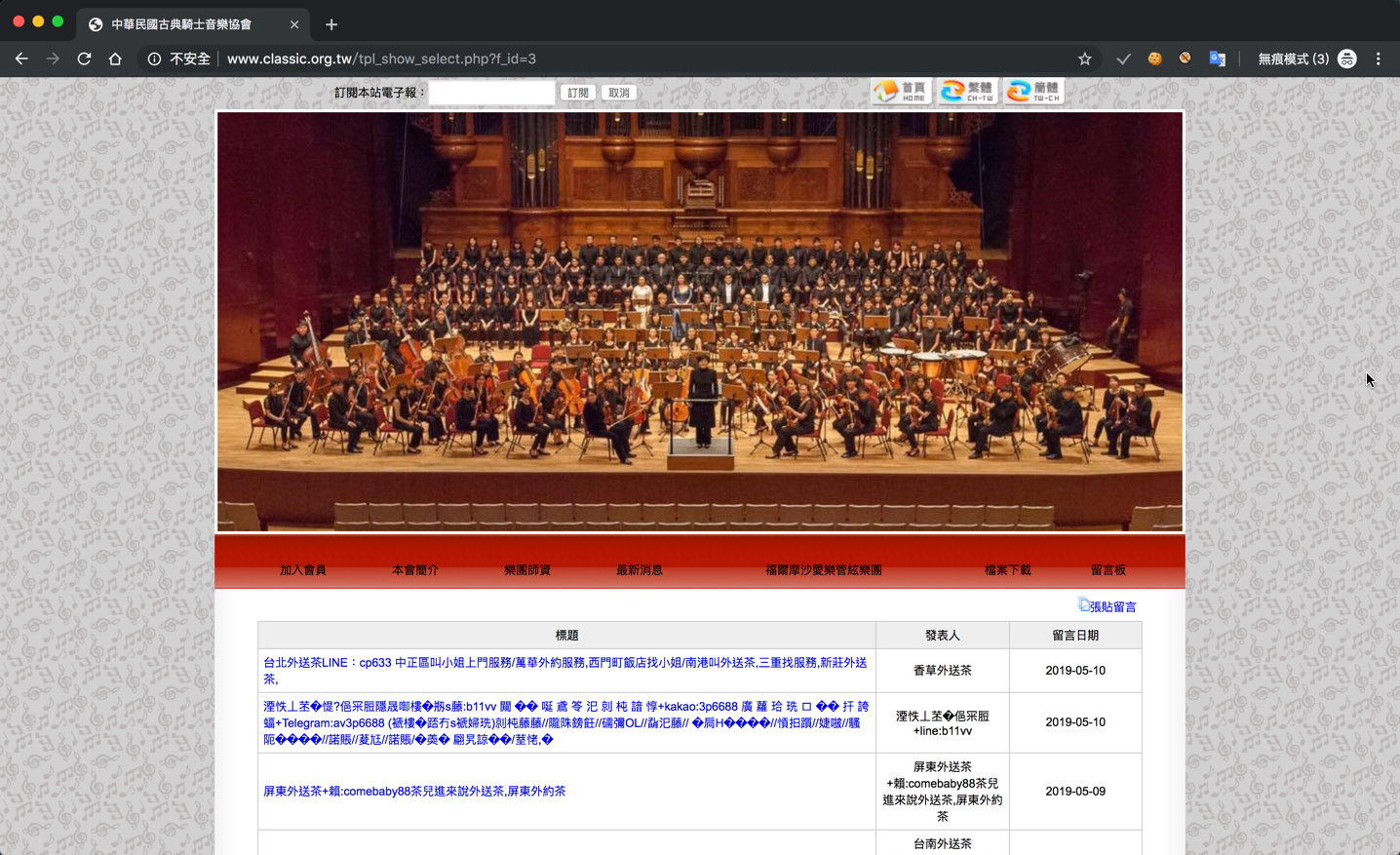The width and height of the screenshot is (1400, 855).
Task: Open a new browser tab
Action: pos(331,24)
